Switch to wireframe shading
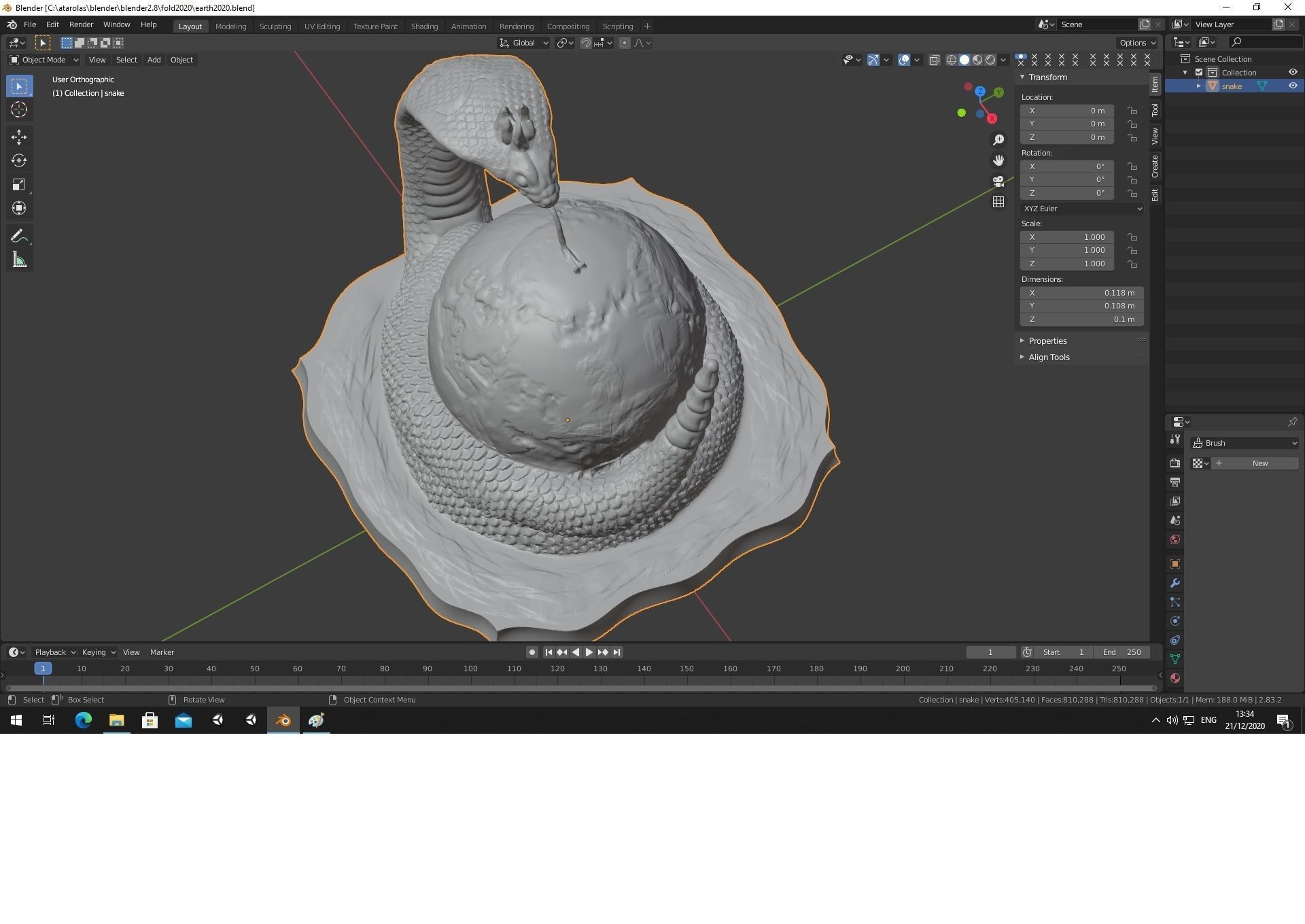The width and height of the screenshot is (1305, 924). [952, 60]
